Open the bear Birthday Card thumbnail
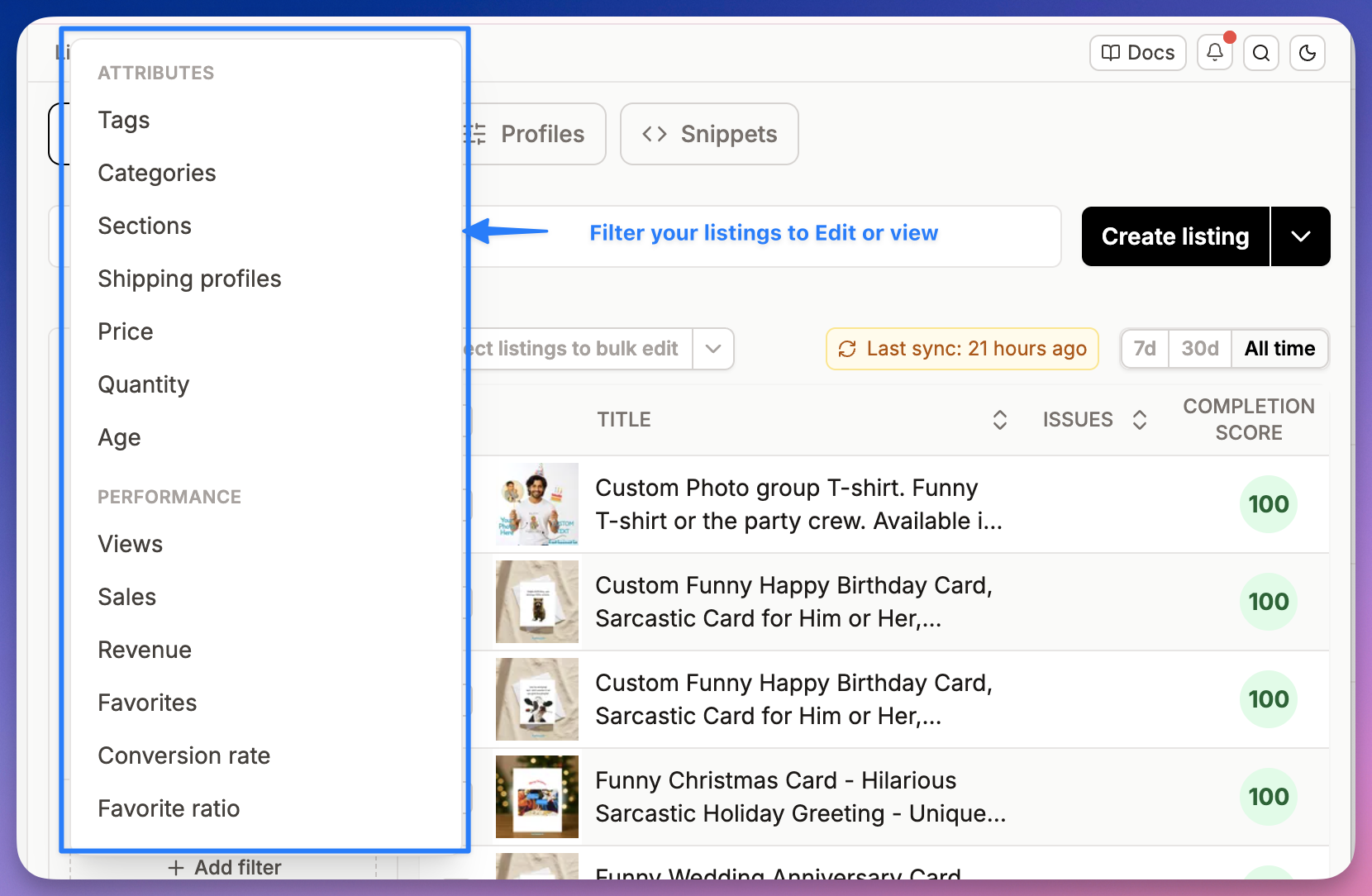 [537, 602]
